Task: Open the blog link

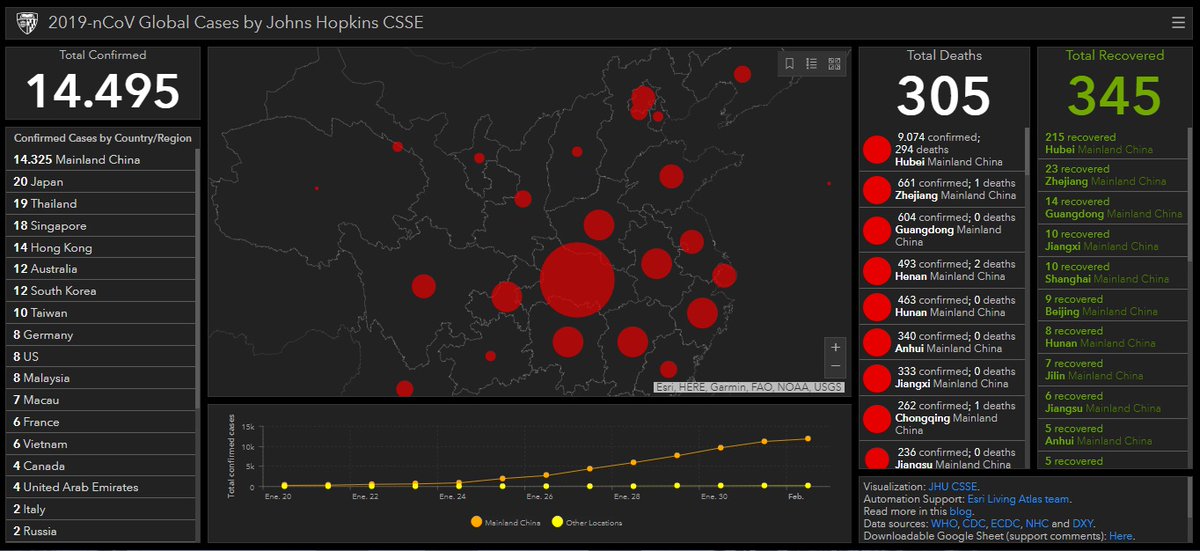Action: coord(960,511)
